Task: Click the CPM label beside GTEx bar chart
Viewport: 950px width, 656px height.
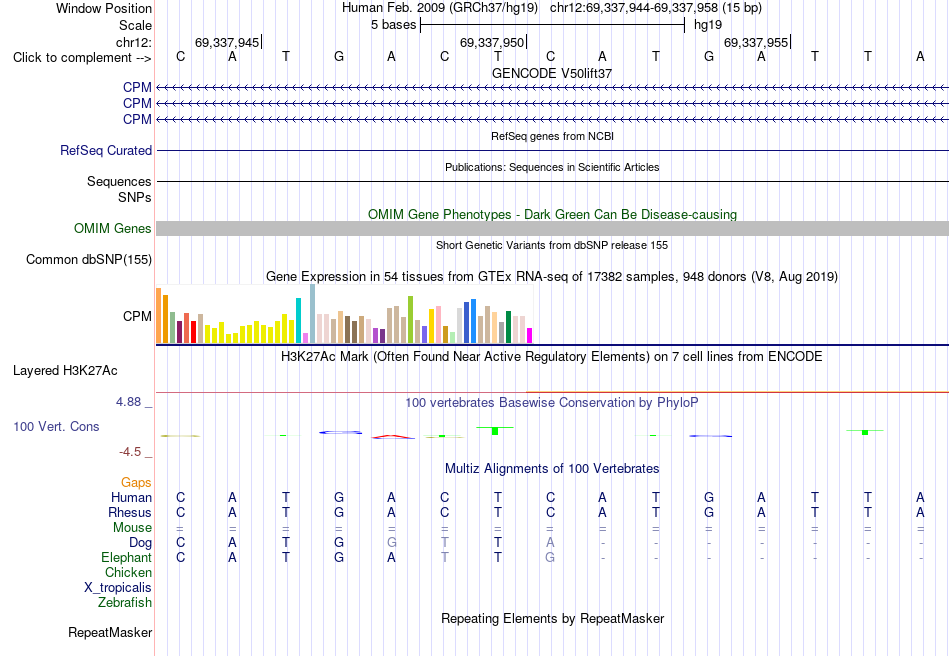Action: coord(137,316)
